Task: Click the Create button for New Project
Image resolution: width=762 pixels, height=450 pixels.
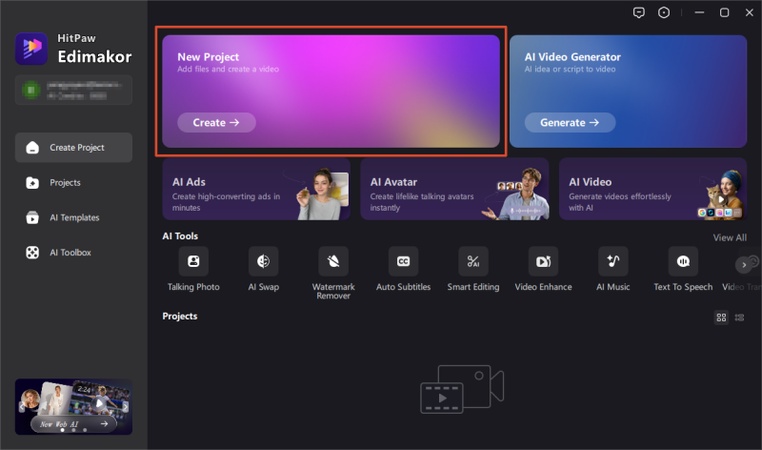Action: click(x=216, y=122)
